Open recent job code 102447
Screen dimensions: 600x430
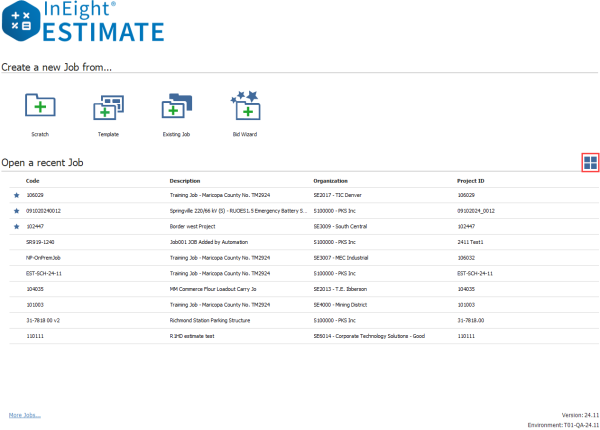[35, 226]
